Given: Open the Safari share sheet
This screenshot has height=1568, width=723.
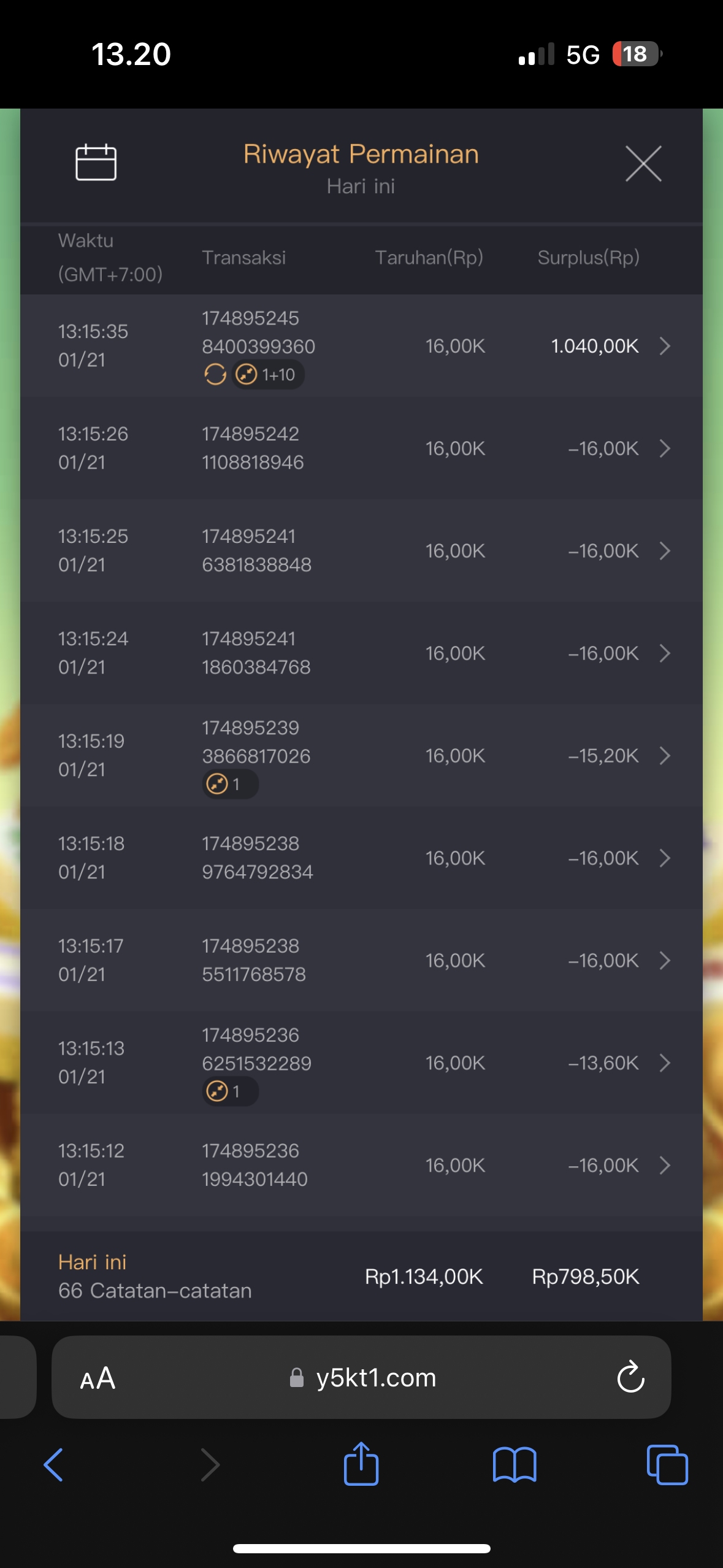Looking at the screenshot, I should tap(361, 1464).
